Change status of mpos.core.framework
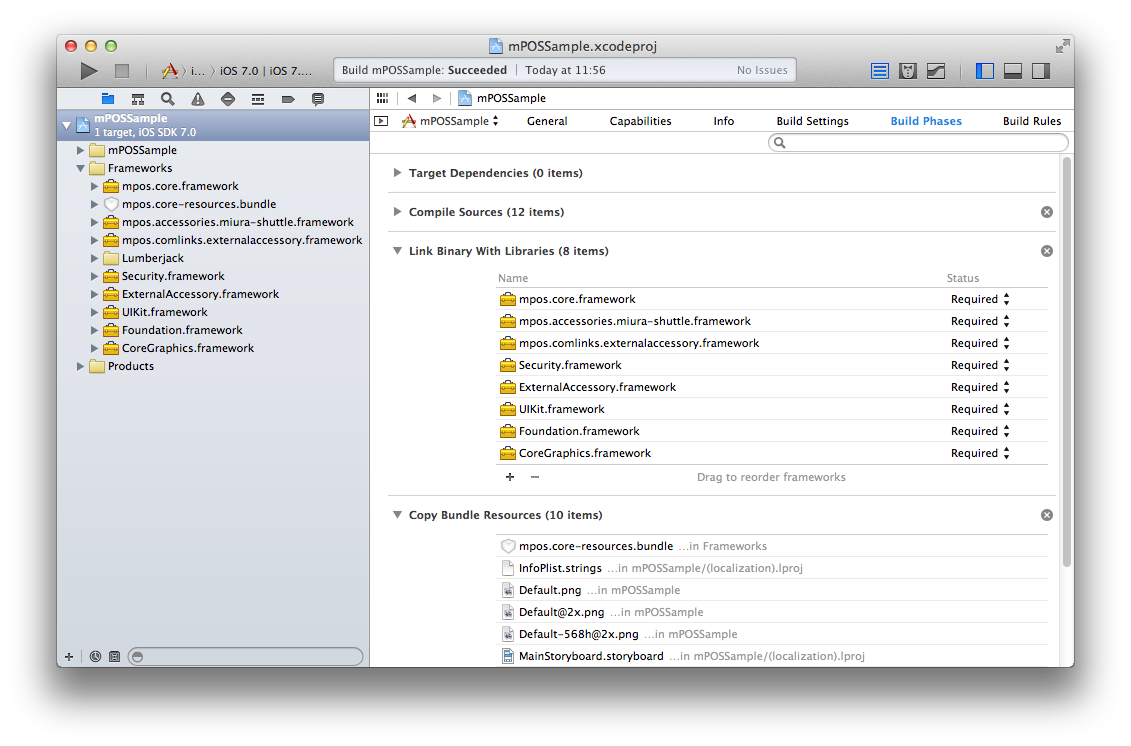The height and width of the screenshot is (746, 1131). [x=980, y=299]
